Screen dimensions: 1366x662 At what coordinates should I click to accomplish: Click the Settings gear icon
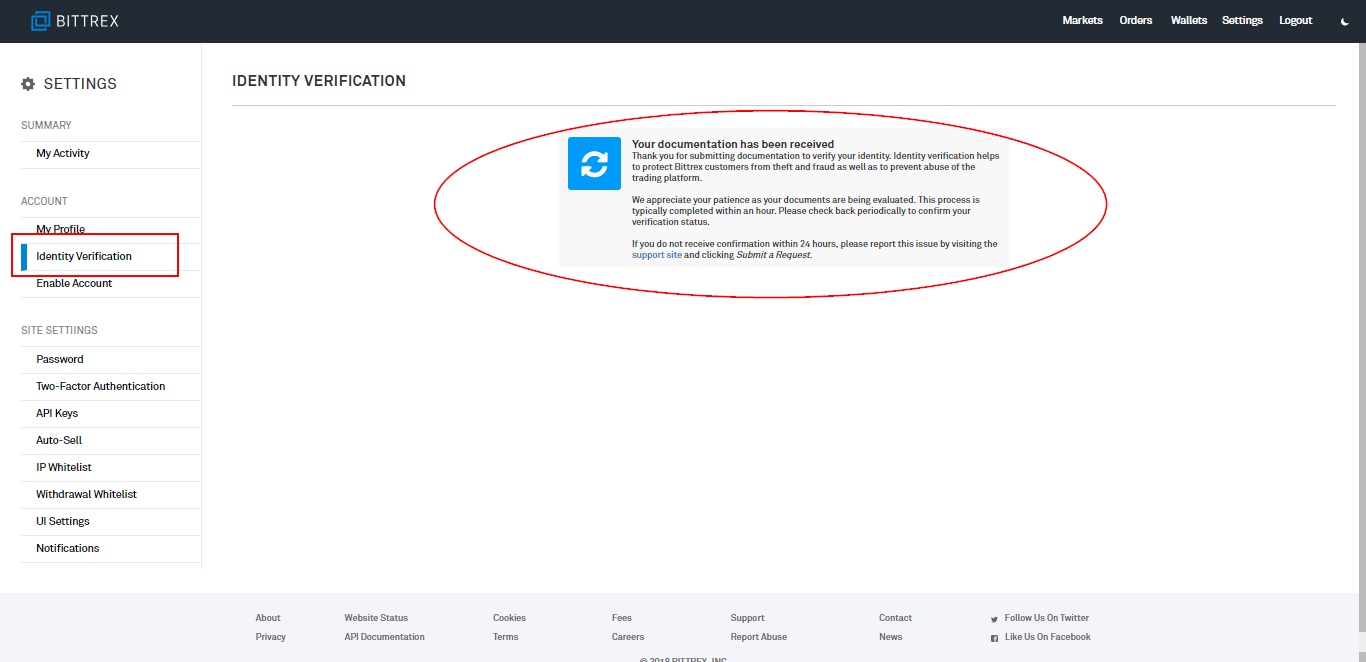coord(28,84)
